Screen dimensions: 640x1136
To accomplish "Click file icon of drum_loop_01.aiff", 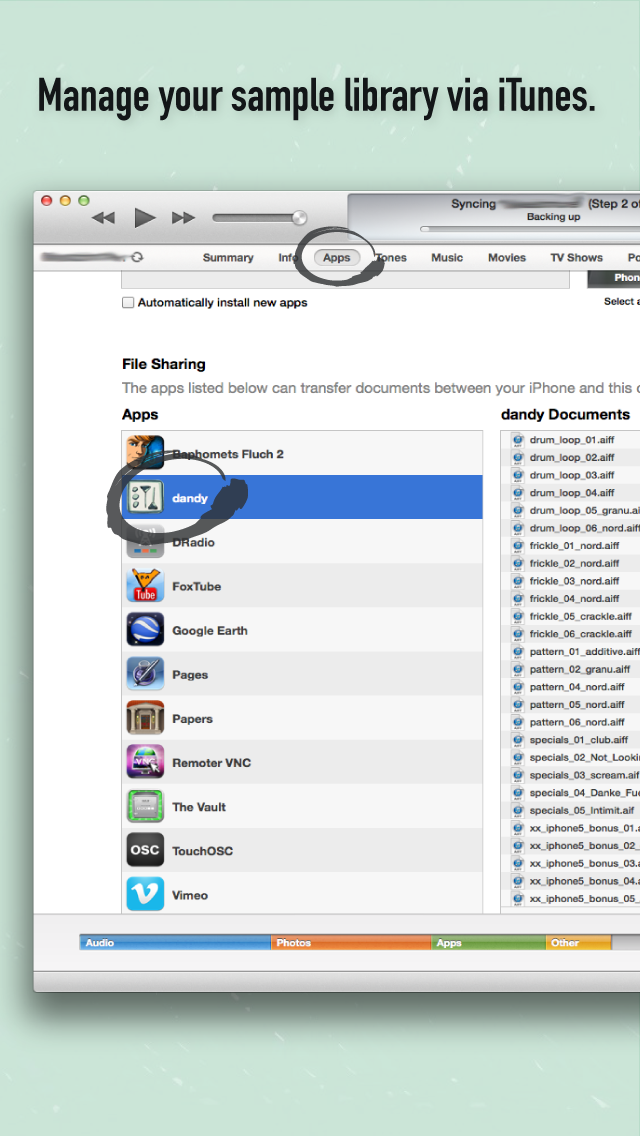I will pyautogui.click(x=518, y=440).
